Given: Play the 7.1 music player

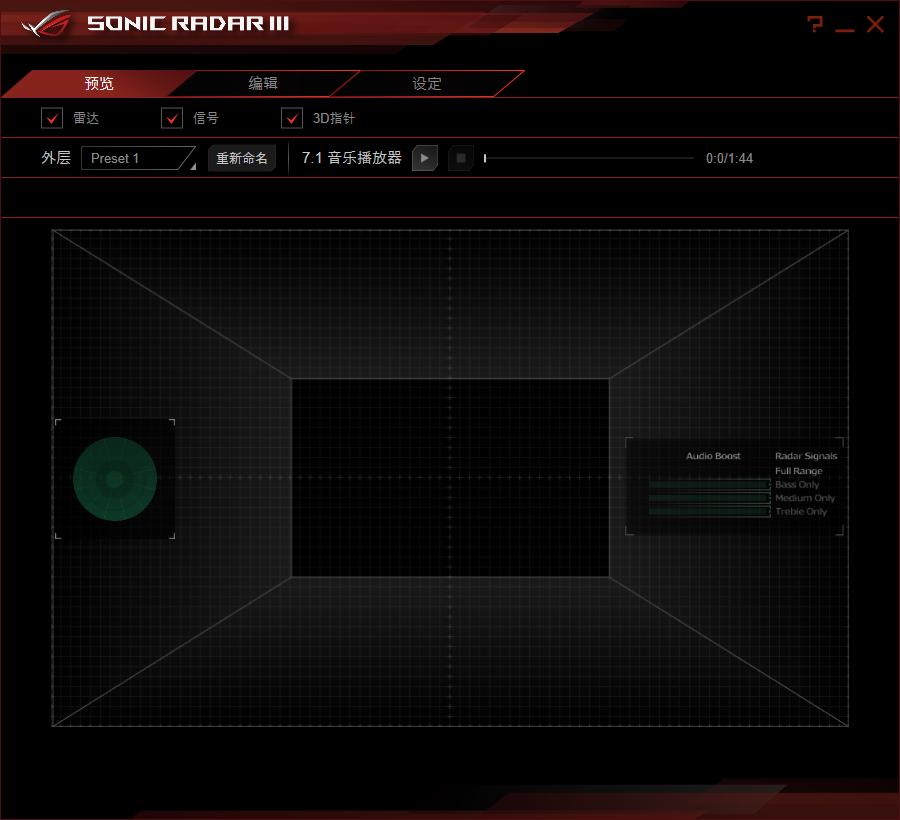Looking at the screenshot, I should coord(425,158).
